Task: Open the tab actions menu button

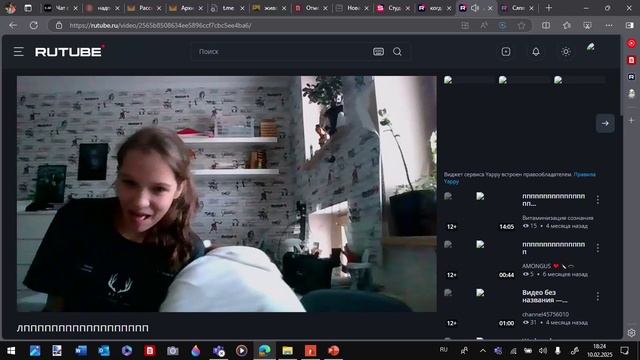Action: (28, 8)
